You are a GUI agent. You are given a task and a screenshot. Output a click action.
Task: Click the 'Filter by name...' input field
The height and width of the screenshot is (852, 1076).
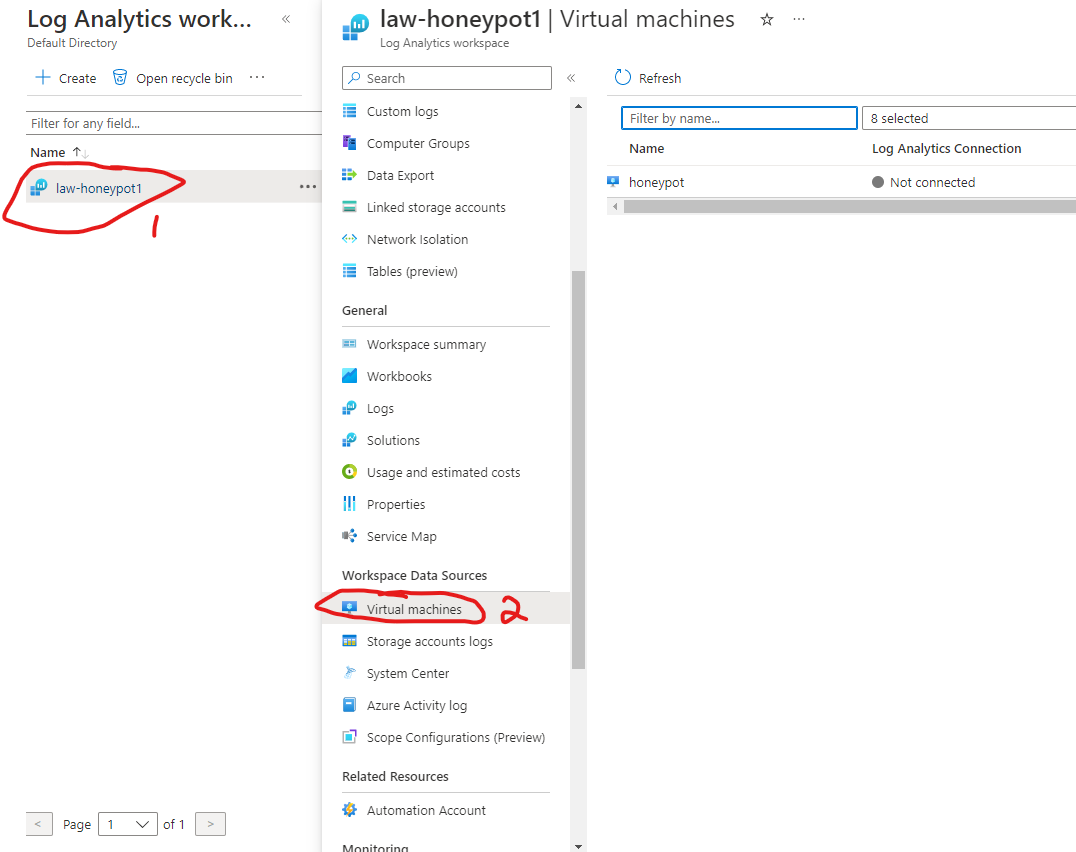pos(738,118)
